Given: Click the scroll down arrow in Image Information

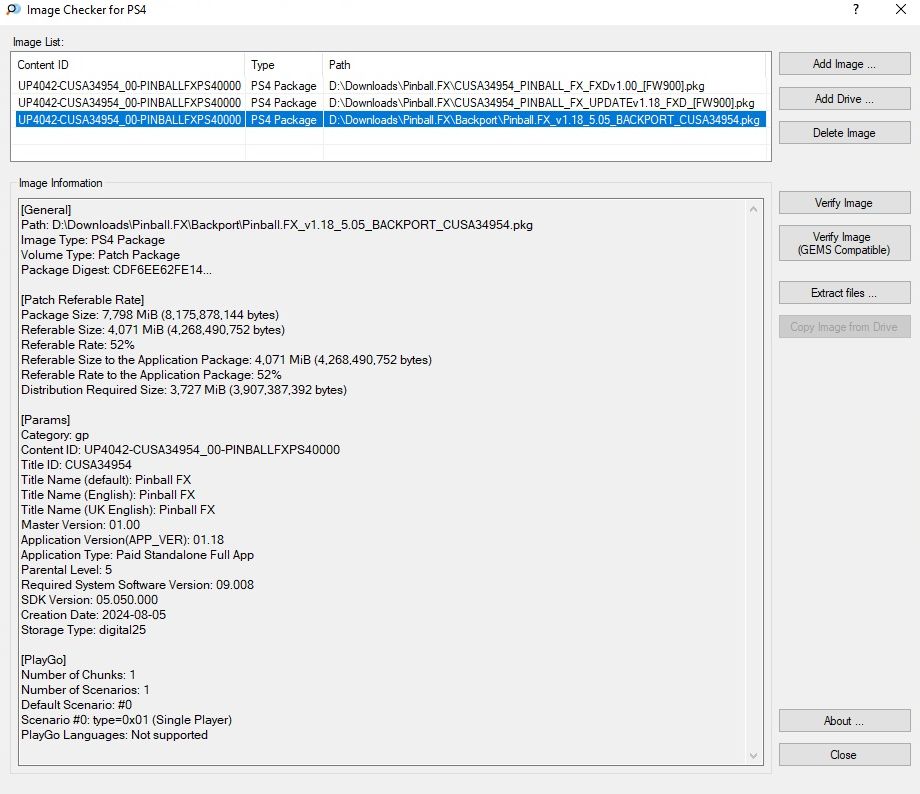Looking at the screenshot, I should point(753,756).
